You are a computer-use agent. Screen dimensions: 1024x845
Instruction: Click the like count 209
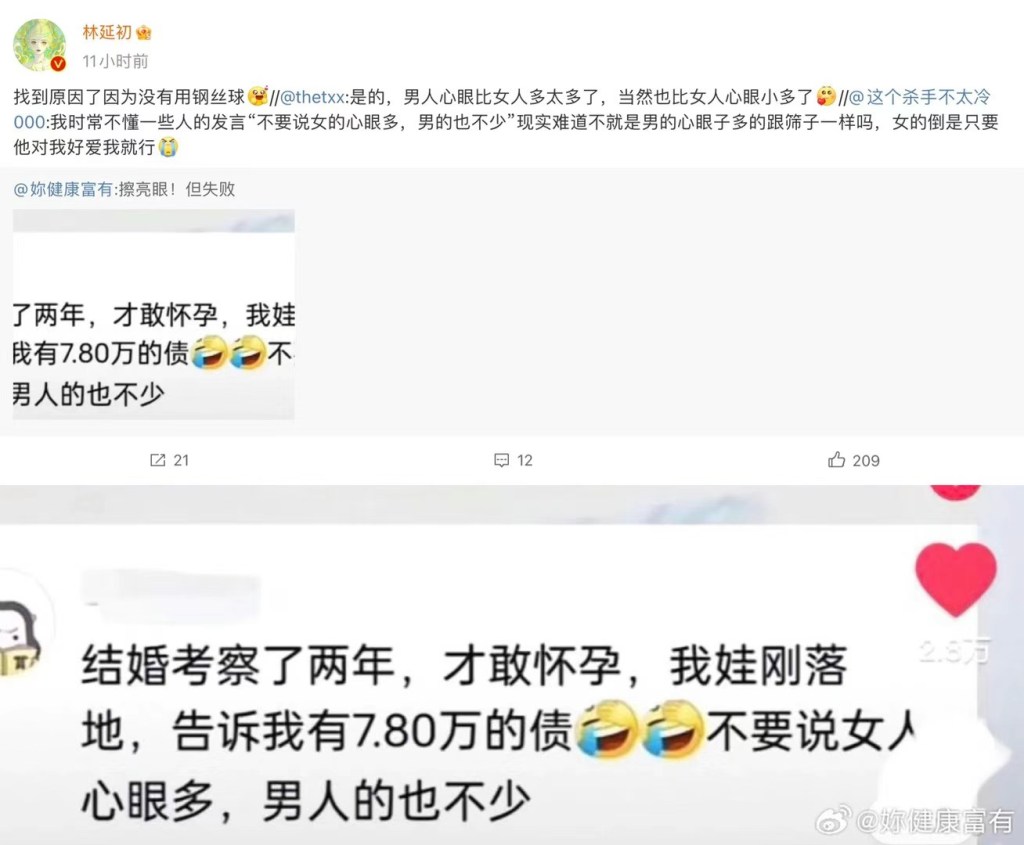coord(866,460)
